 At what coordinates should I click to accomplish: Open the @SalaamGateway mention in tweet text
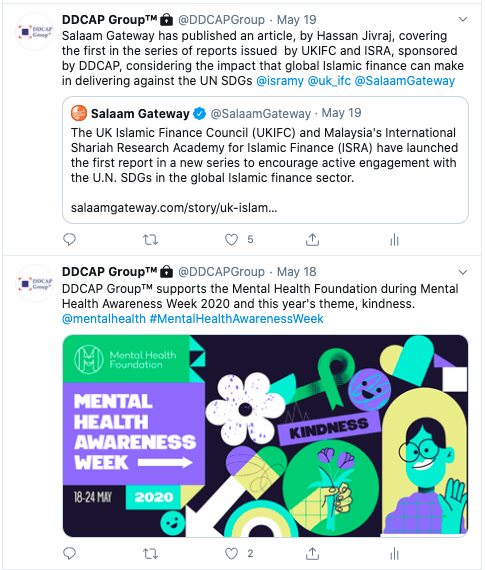405,81
